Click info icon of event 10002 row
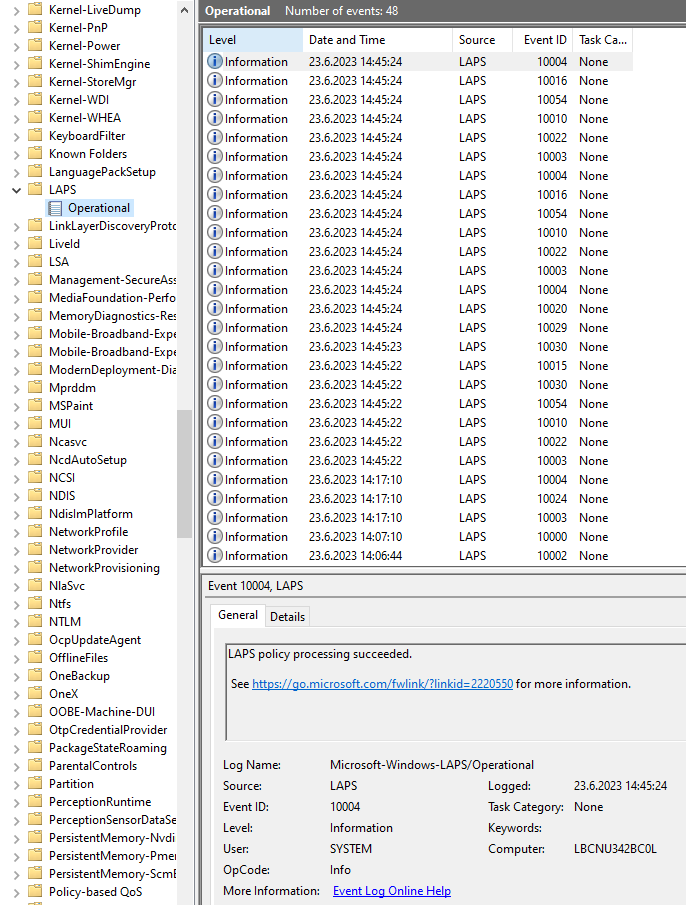 (x=215, y=555)
